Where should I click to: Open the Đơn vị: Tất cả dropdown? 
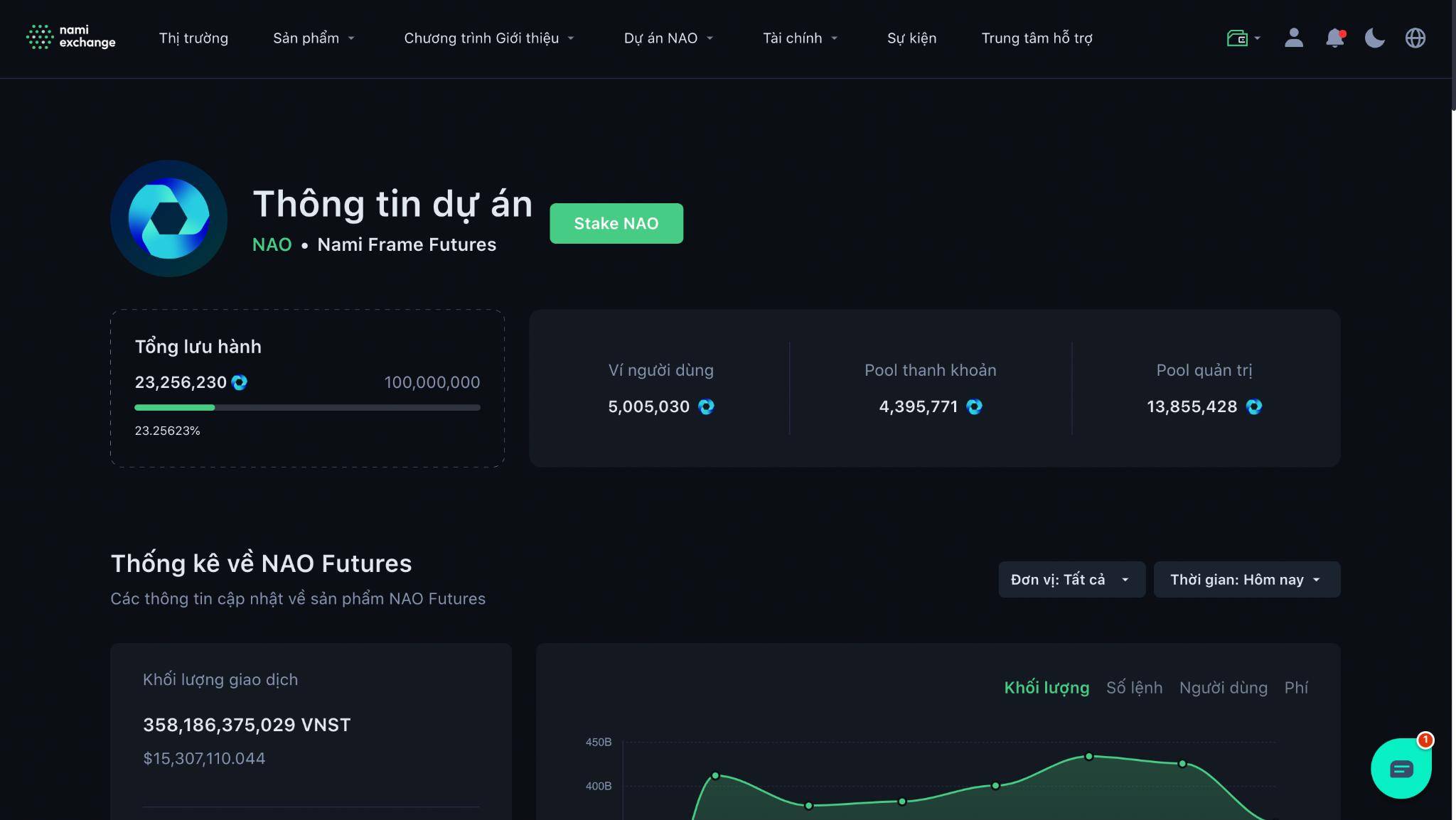[1071, 579]
